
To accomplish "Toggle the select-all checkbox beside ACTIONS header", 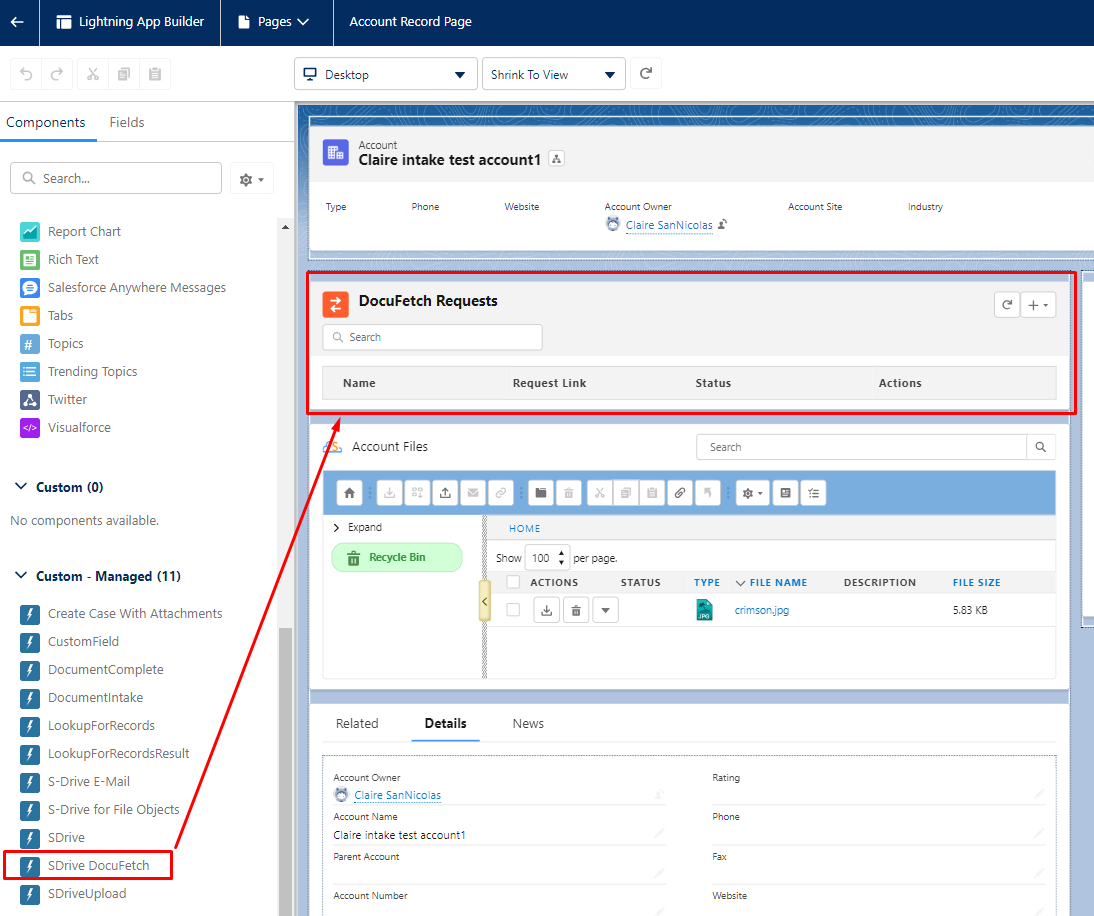I will pyautogui.click(x=513, y=582).
